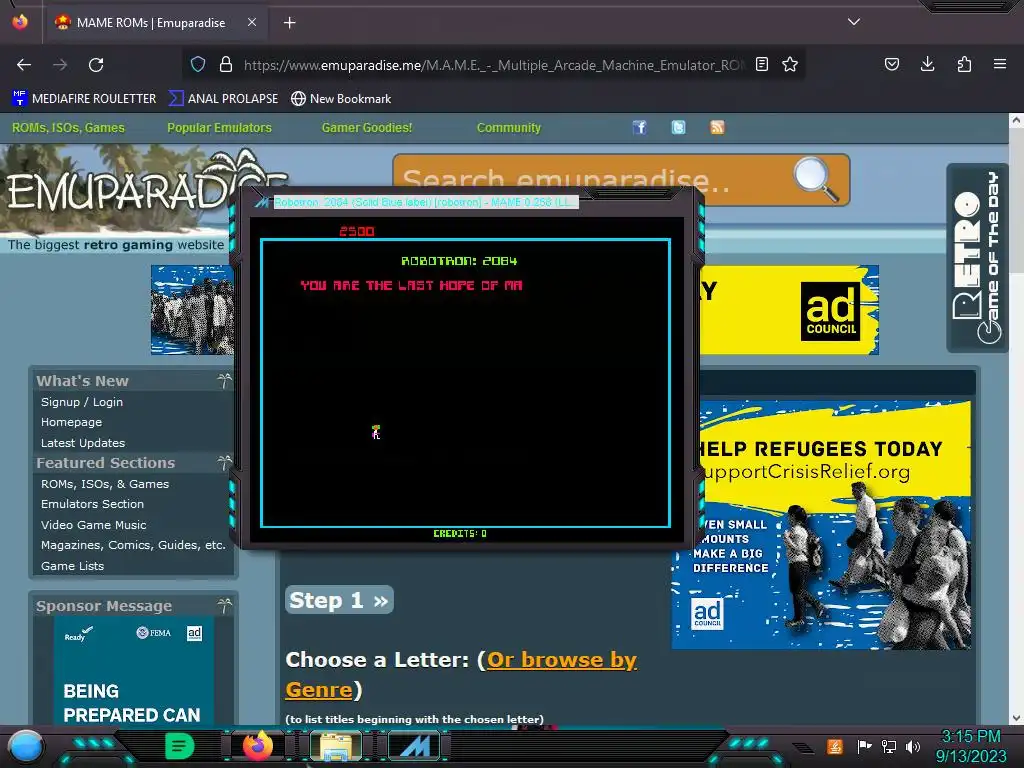Open the green notes app on taskbar
This screenshot has width=1024, height=768.
[x=180, y=746]
